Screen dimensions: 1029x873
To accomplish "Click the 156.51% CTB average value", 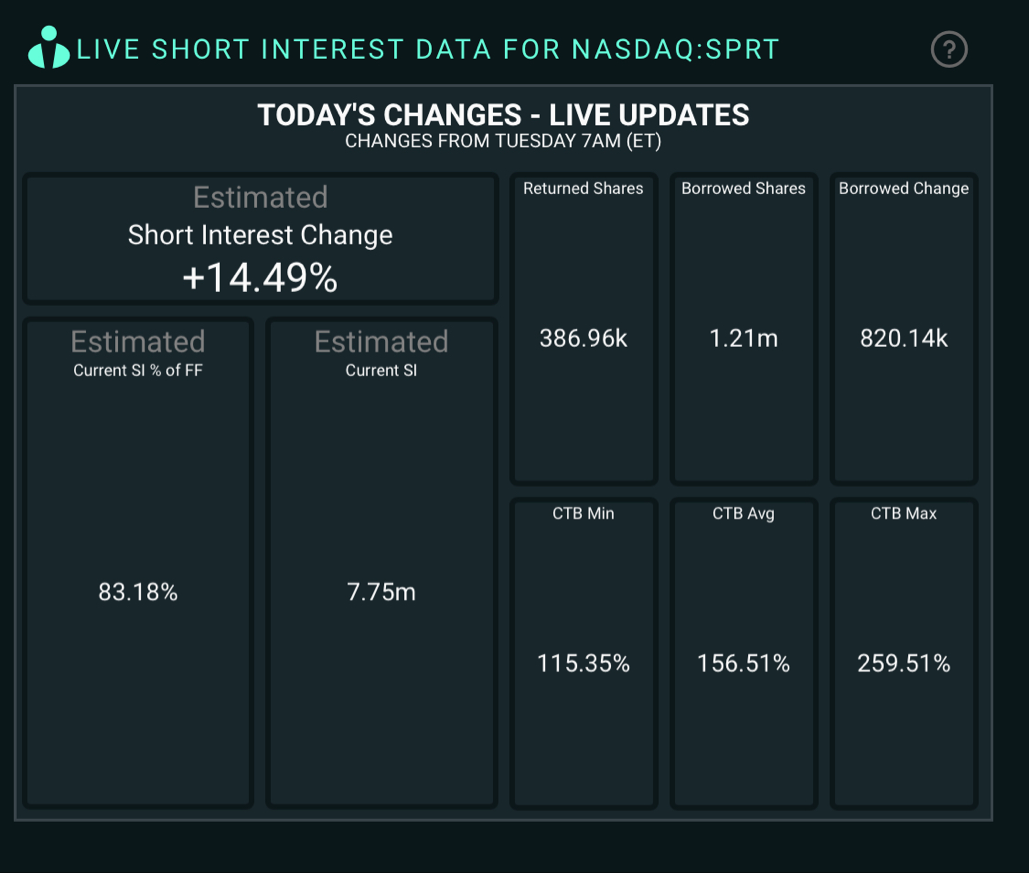I will click(743, 664).
